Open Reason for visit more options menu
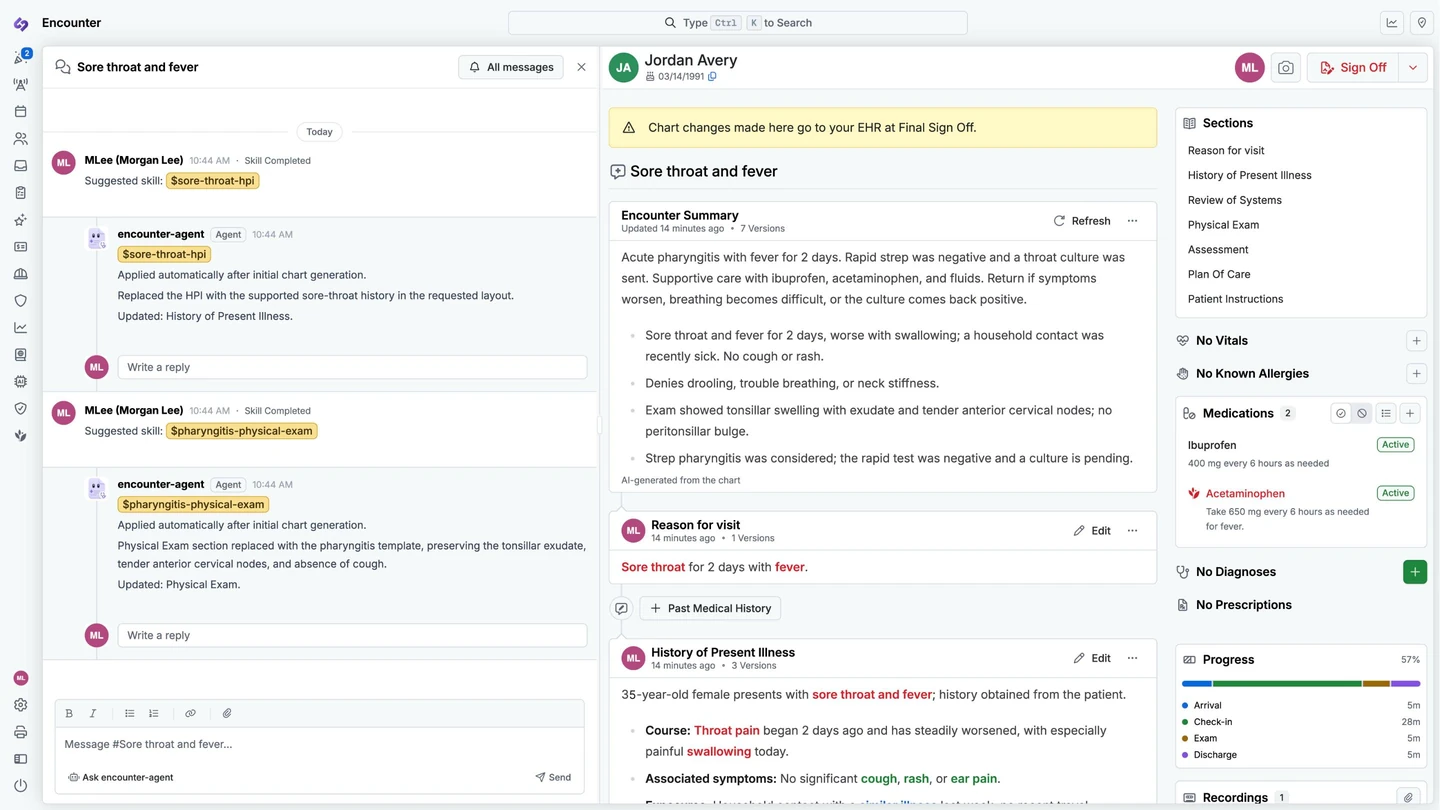Viewport: 1440px width, 810px height. pos(1133,531)
